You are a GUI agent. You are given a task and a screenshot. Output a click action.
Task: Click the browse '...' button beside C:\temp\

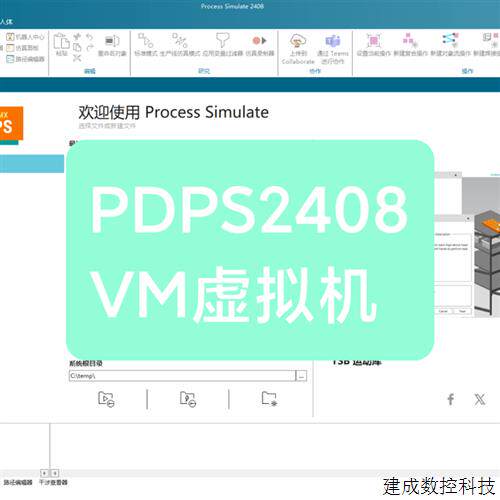pyautogui.click(x=301, y=376)
